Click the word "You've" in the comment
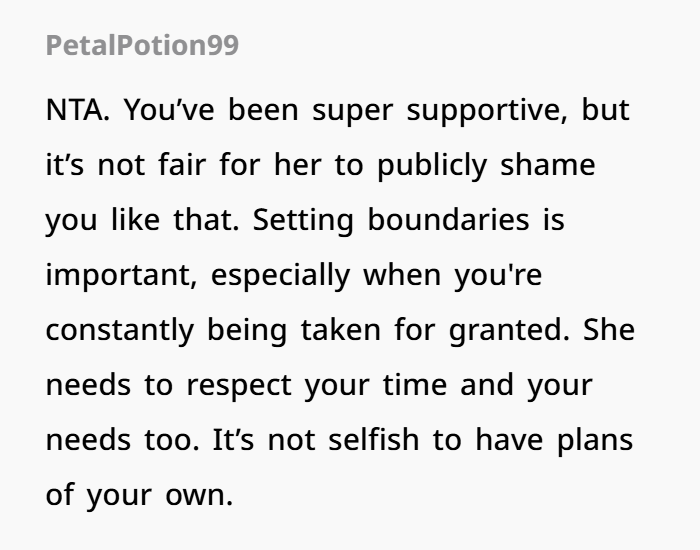 [169, 110]
